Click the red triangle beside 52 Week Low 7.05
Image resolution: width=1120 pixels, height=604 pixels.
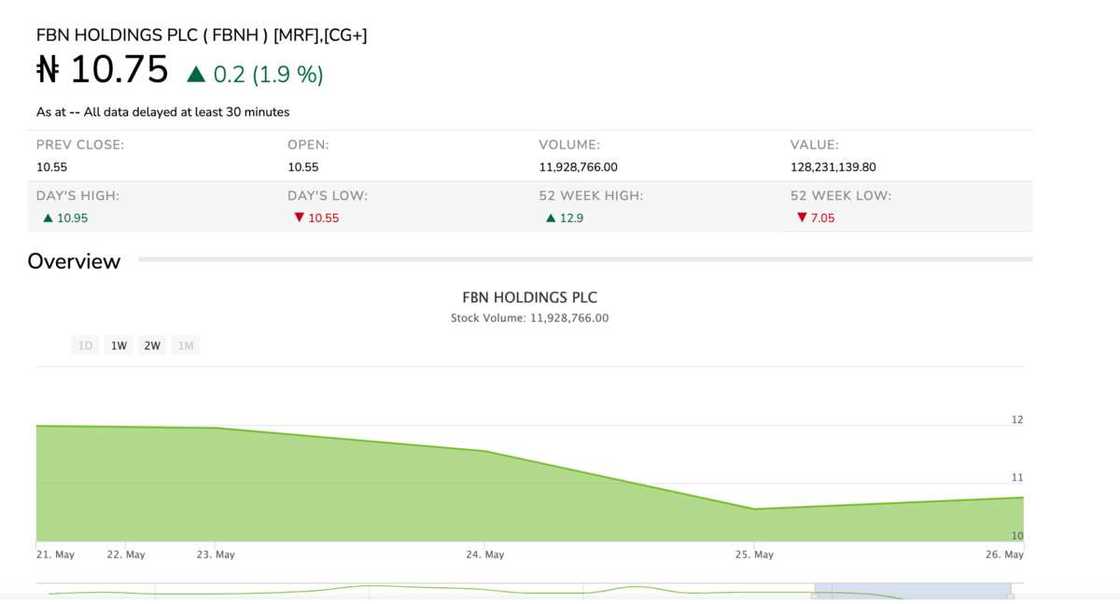(801, 218)
